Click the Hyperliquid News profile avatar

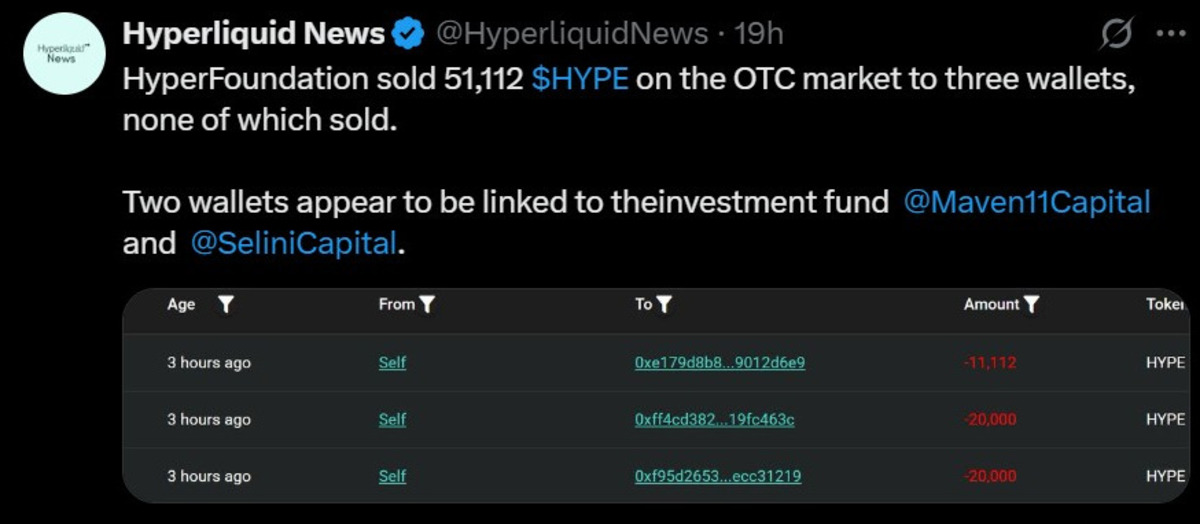coord(61,53)
